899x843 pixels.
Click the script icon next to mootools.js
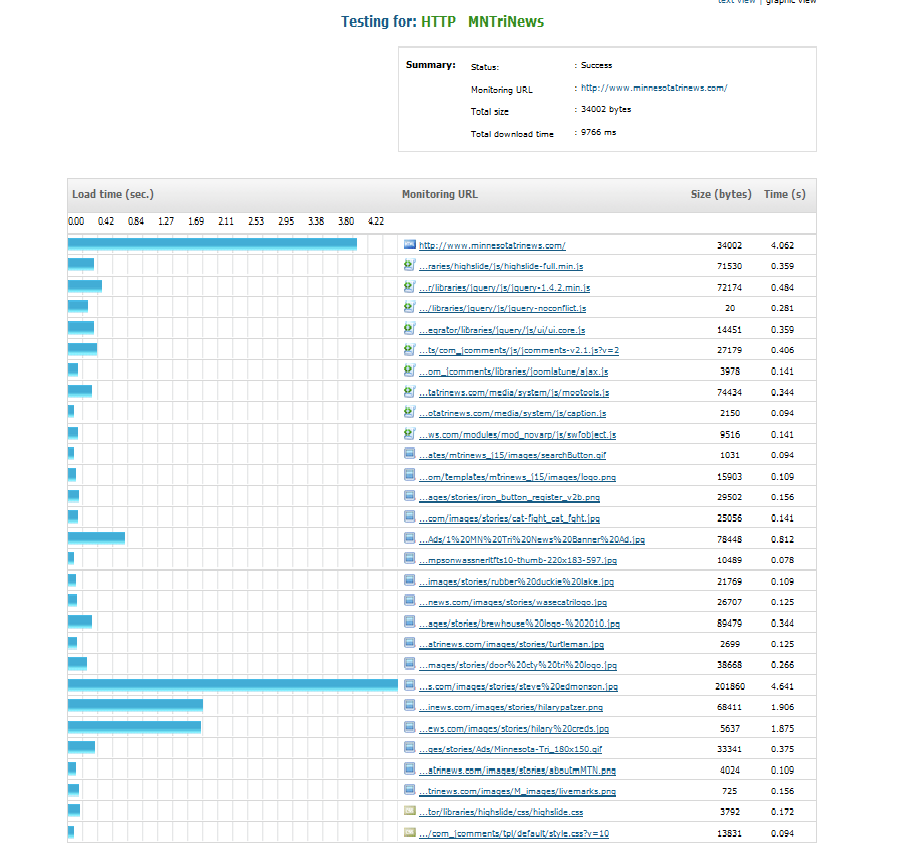(x=409, y=392)
